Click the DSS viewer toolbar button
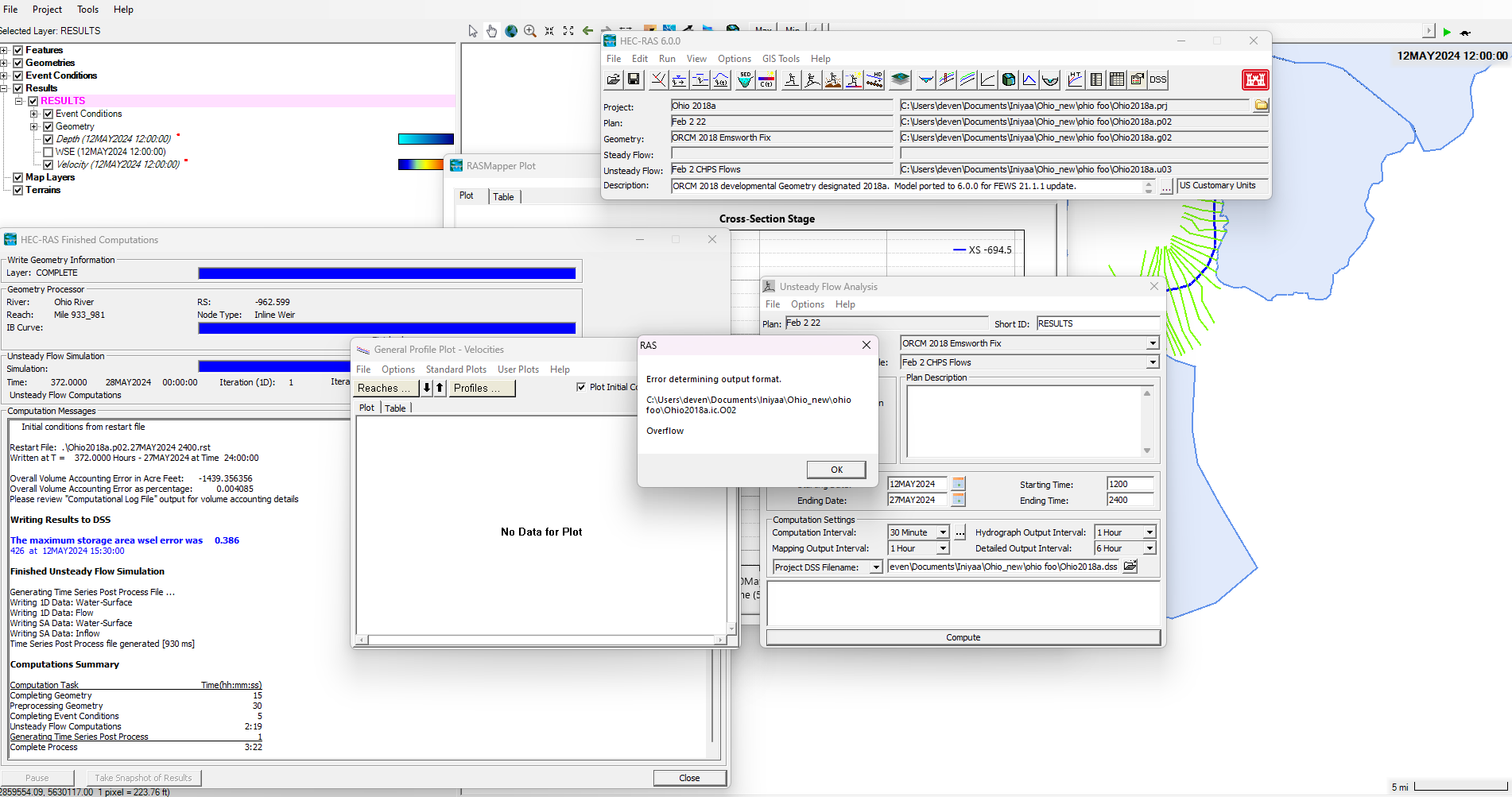 click(x=1158, y=79)
